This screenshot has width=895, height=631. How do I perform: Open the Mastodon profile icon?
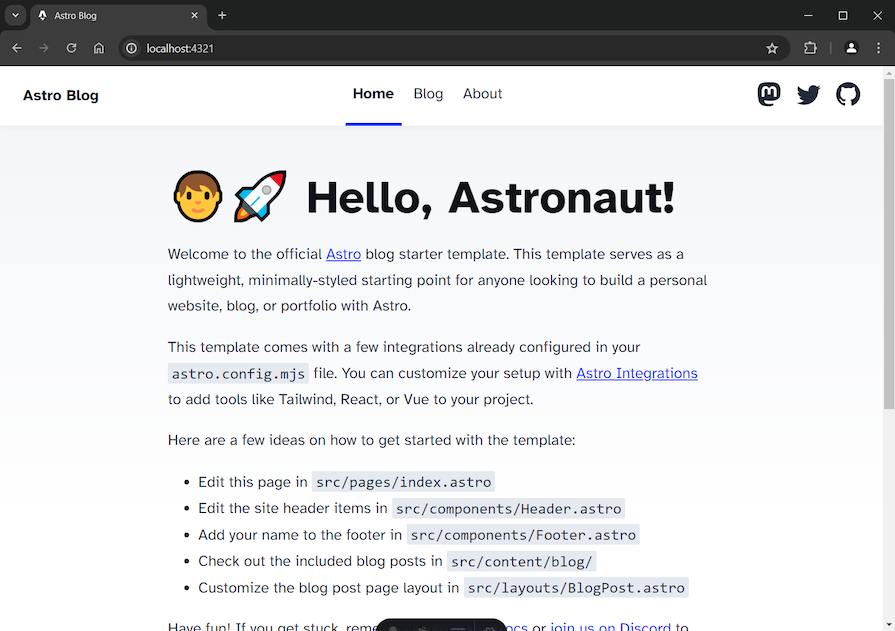(768, 94)
